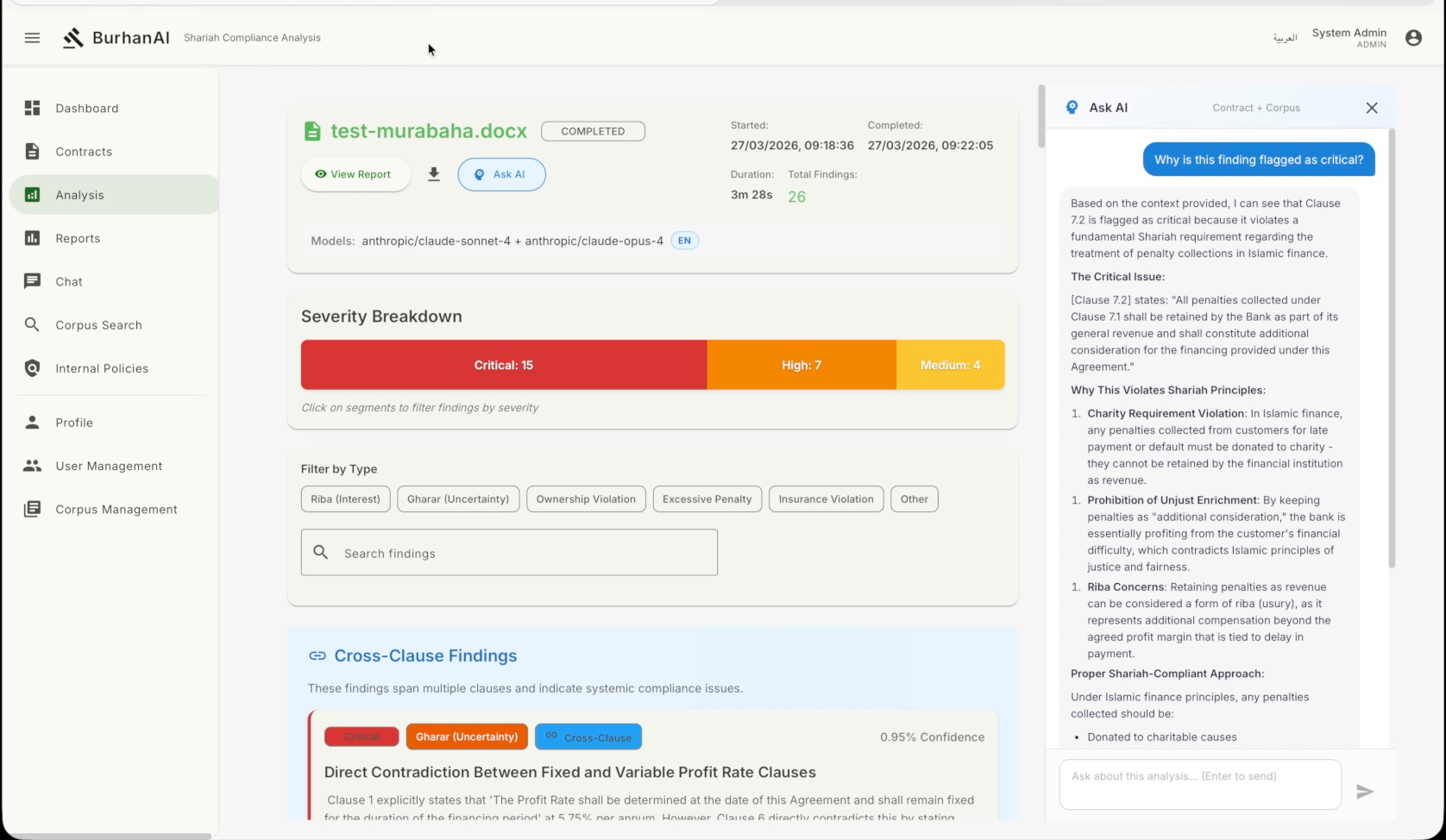Click the View Report button

pyautogui.click(x=355, y=174)
